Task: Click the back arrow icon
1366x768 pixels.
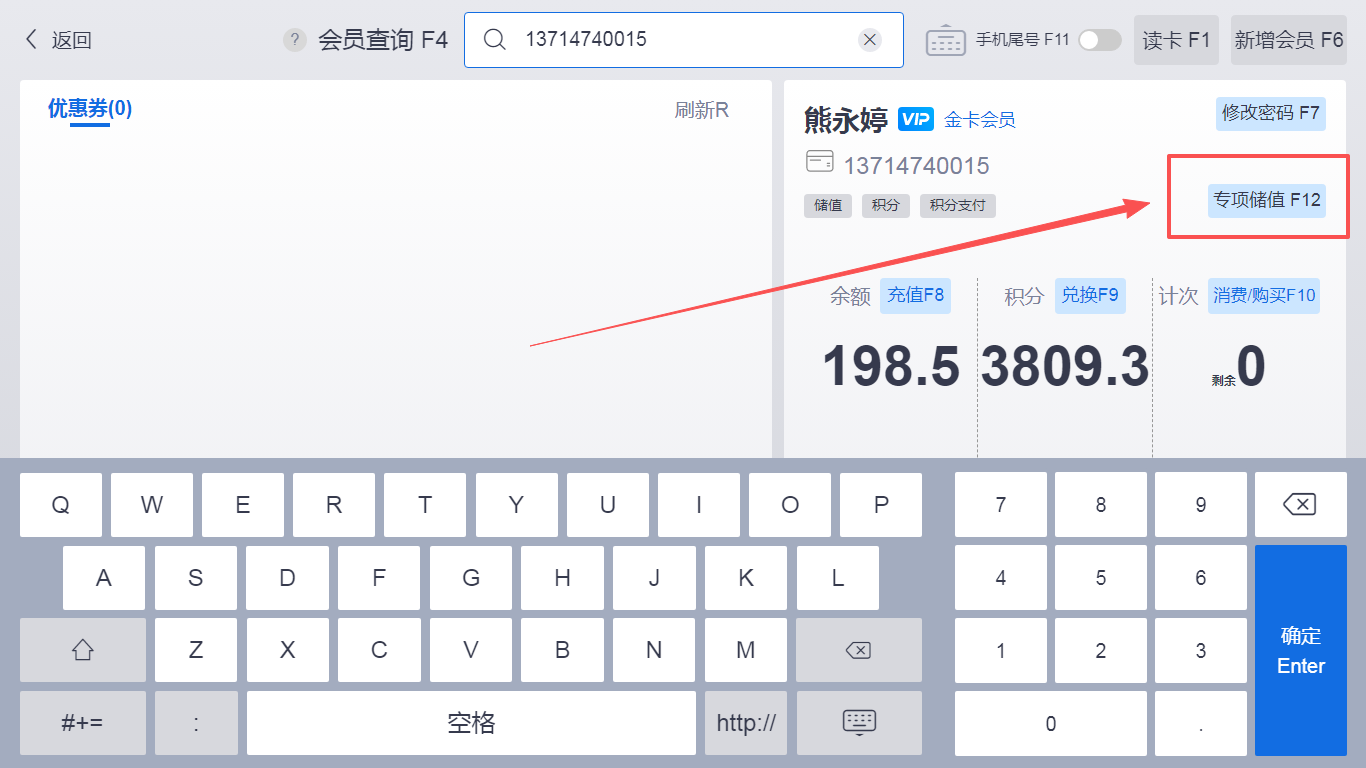Action: pos(31,40)
